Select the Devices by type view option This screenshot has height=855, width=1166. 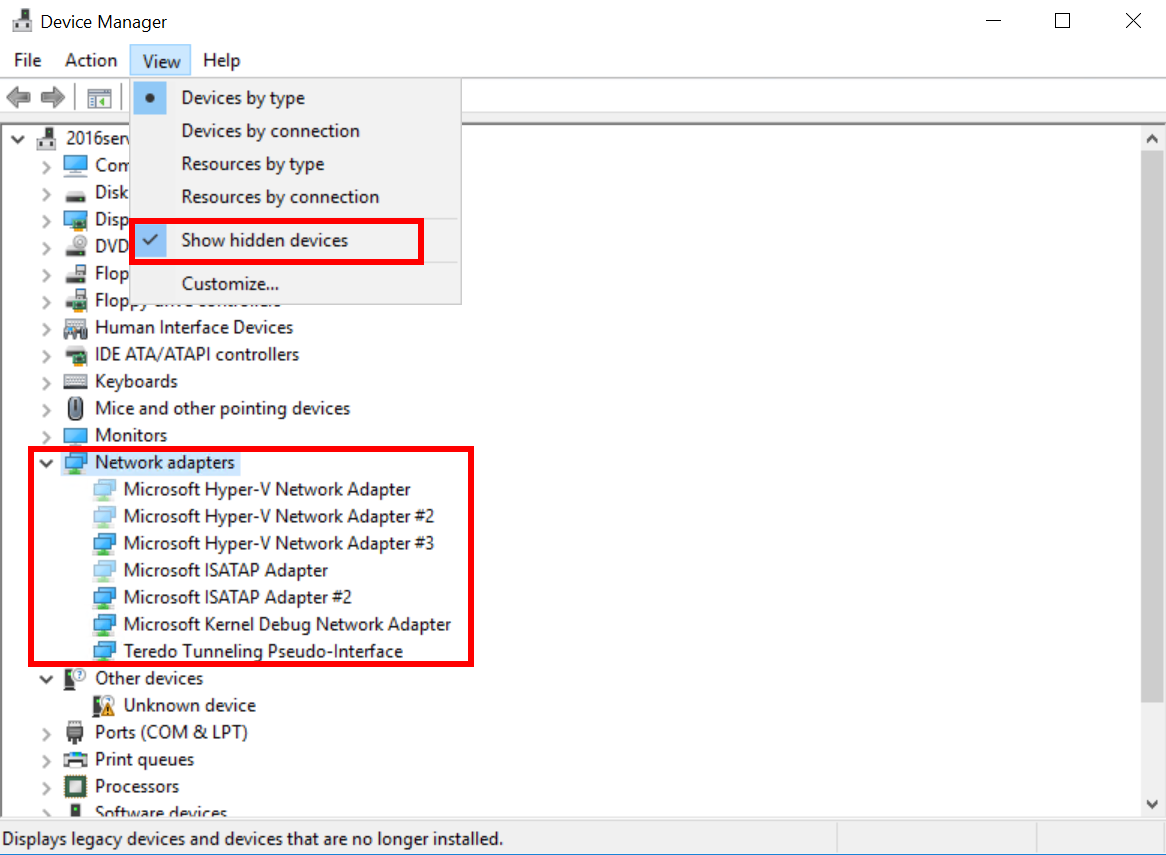243,98
